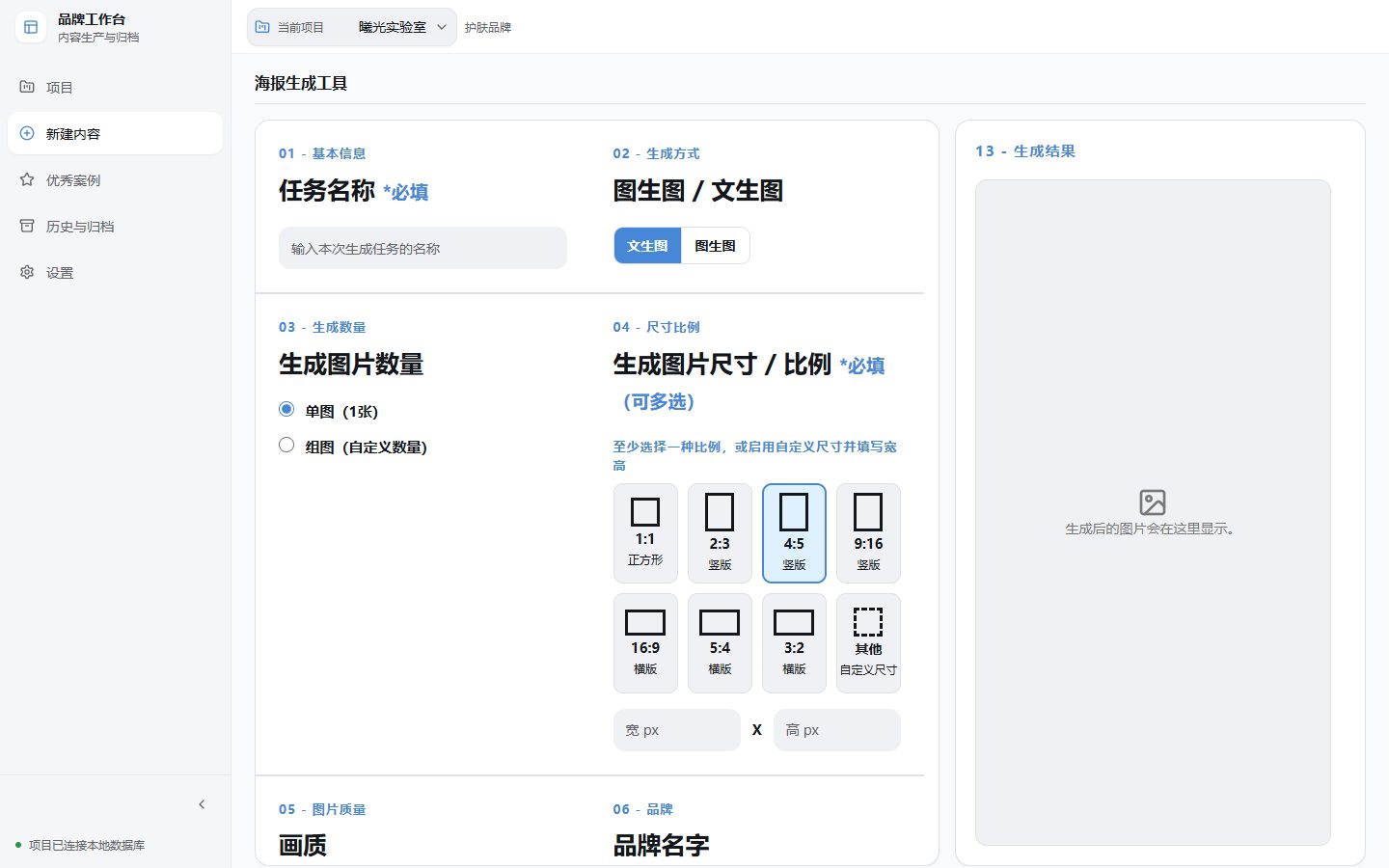This screenshot has height=868, width=1389.
Task: Select the 1:1 正方形 ratio tile
Action: (645, 533)
